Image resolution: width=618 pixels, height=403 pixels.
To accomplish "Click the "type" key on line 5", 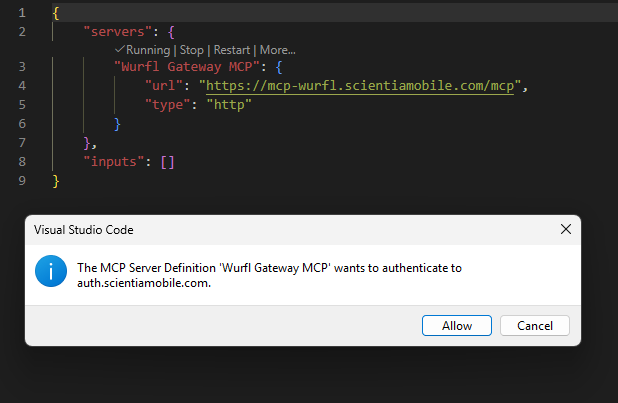I will [168, 104].
